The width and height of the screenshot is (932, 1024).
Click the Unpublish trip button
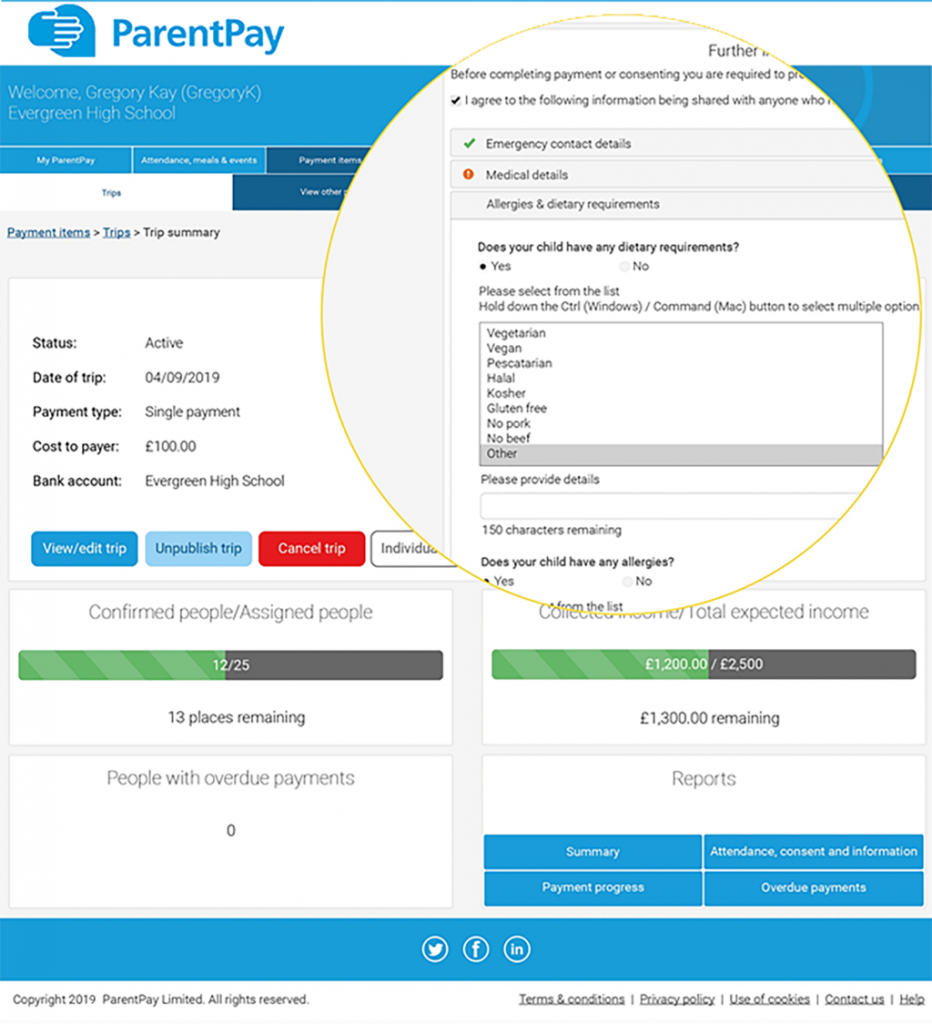(198, 549)
